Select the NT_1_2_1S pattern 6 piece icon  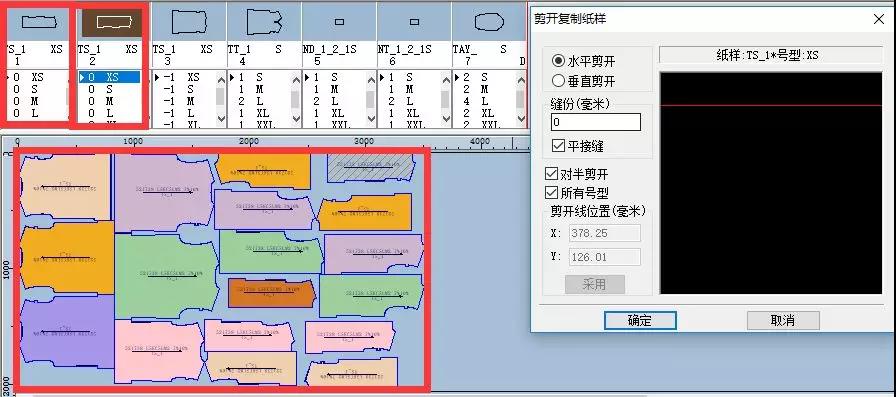coord(415,22)
